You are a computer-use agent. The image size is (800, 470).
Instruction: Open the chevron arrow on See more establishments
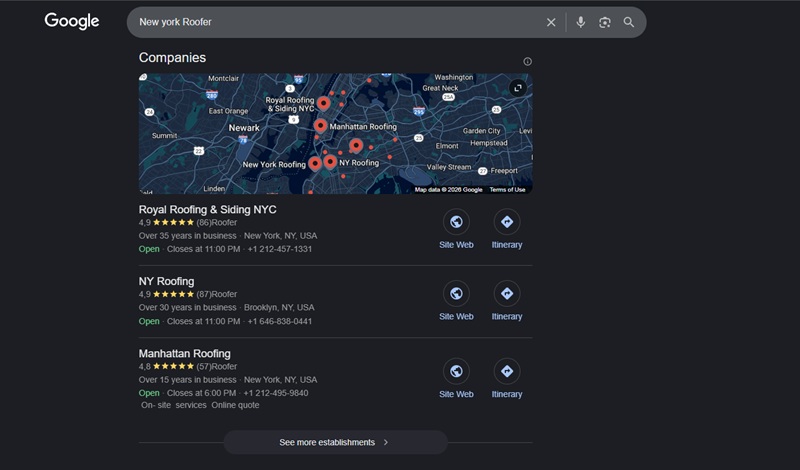[x=386, y=442]
